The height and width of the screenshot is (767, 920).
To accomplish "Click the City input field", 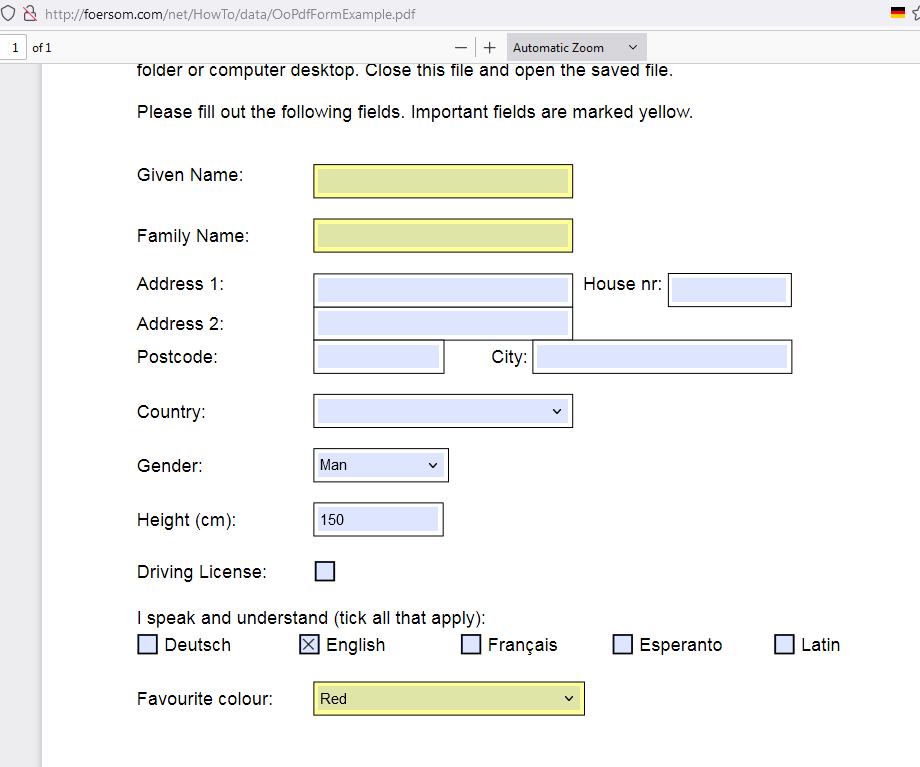I will click(662, 356).
